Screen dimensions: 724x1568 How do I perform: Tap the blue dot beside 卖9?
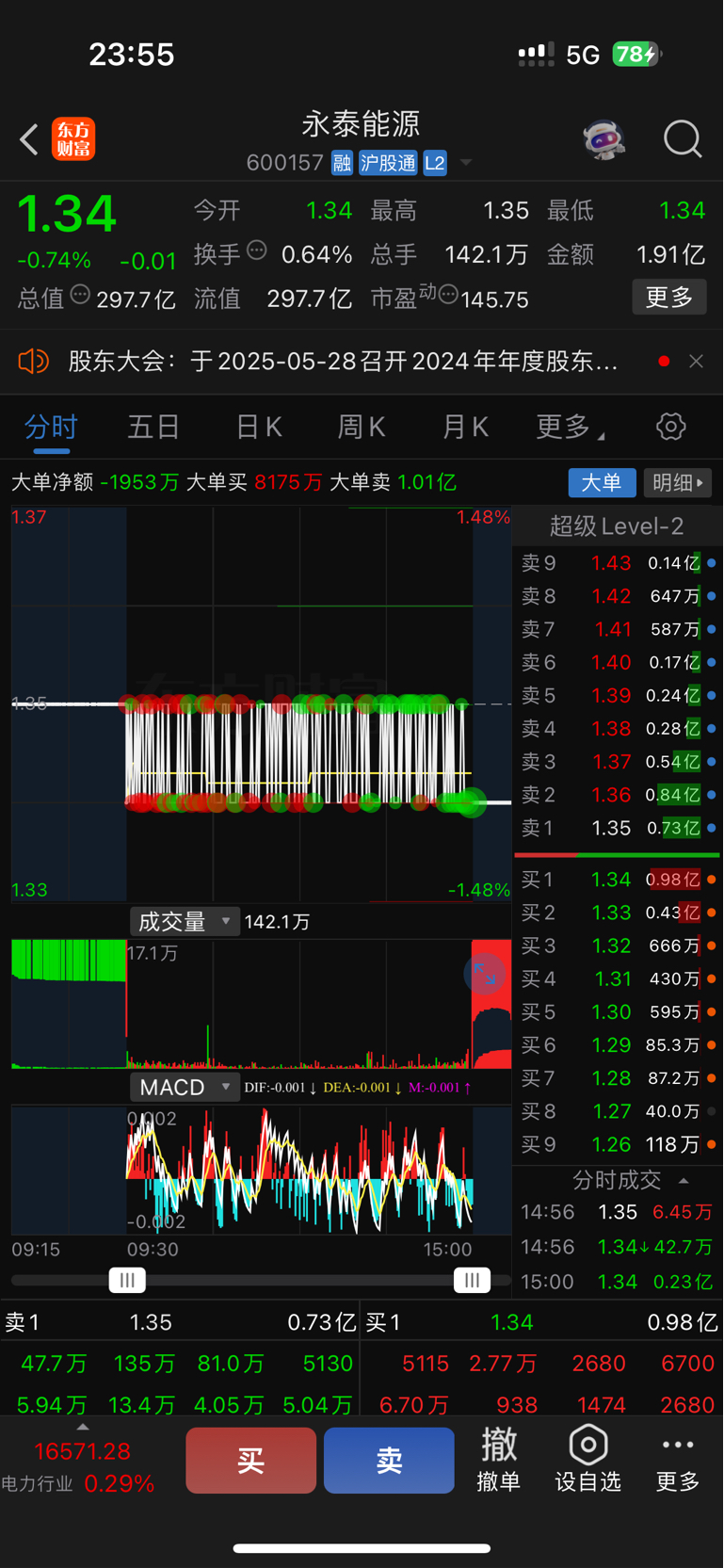click(712, 563)
